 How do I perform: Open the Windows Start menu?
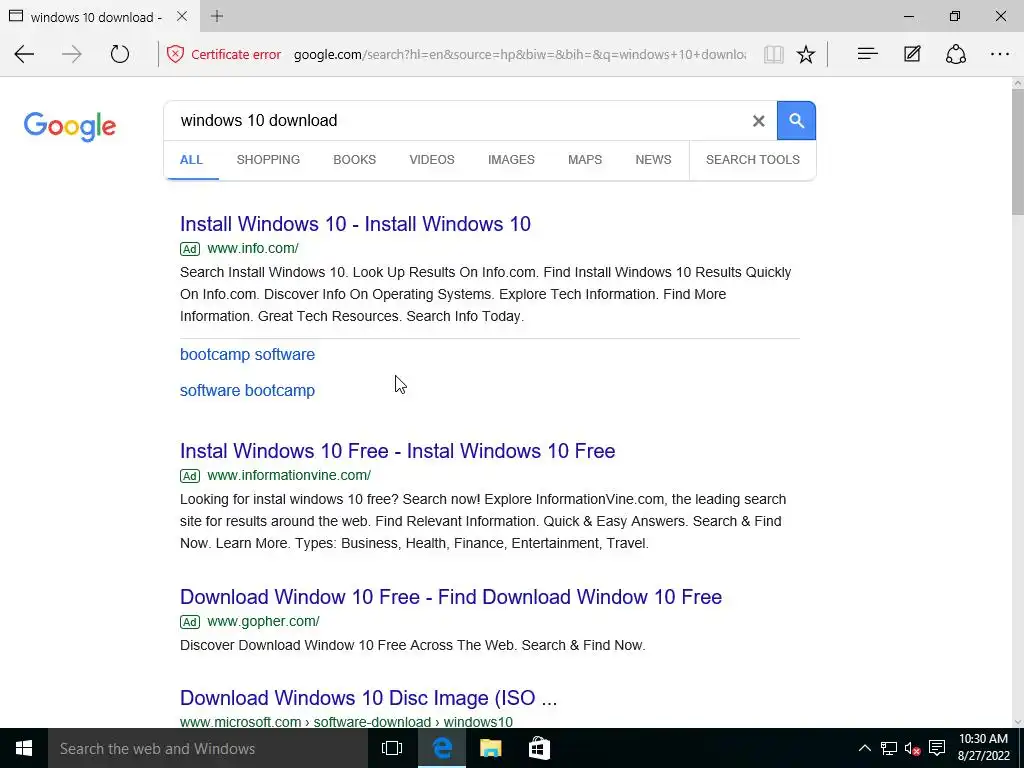click(24, 748)
